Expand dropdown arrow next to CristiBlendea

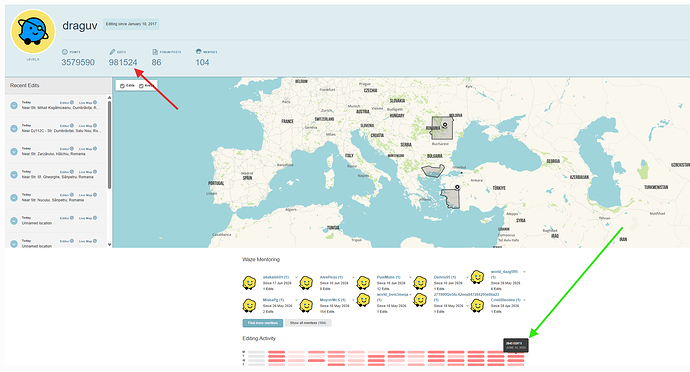(524, 300)
